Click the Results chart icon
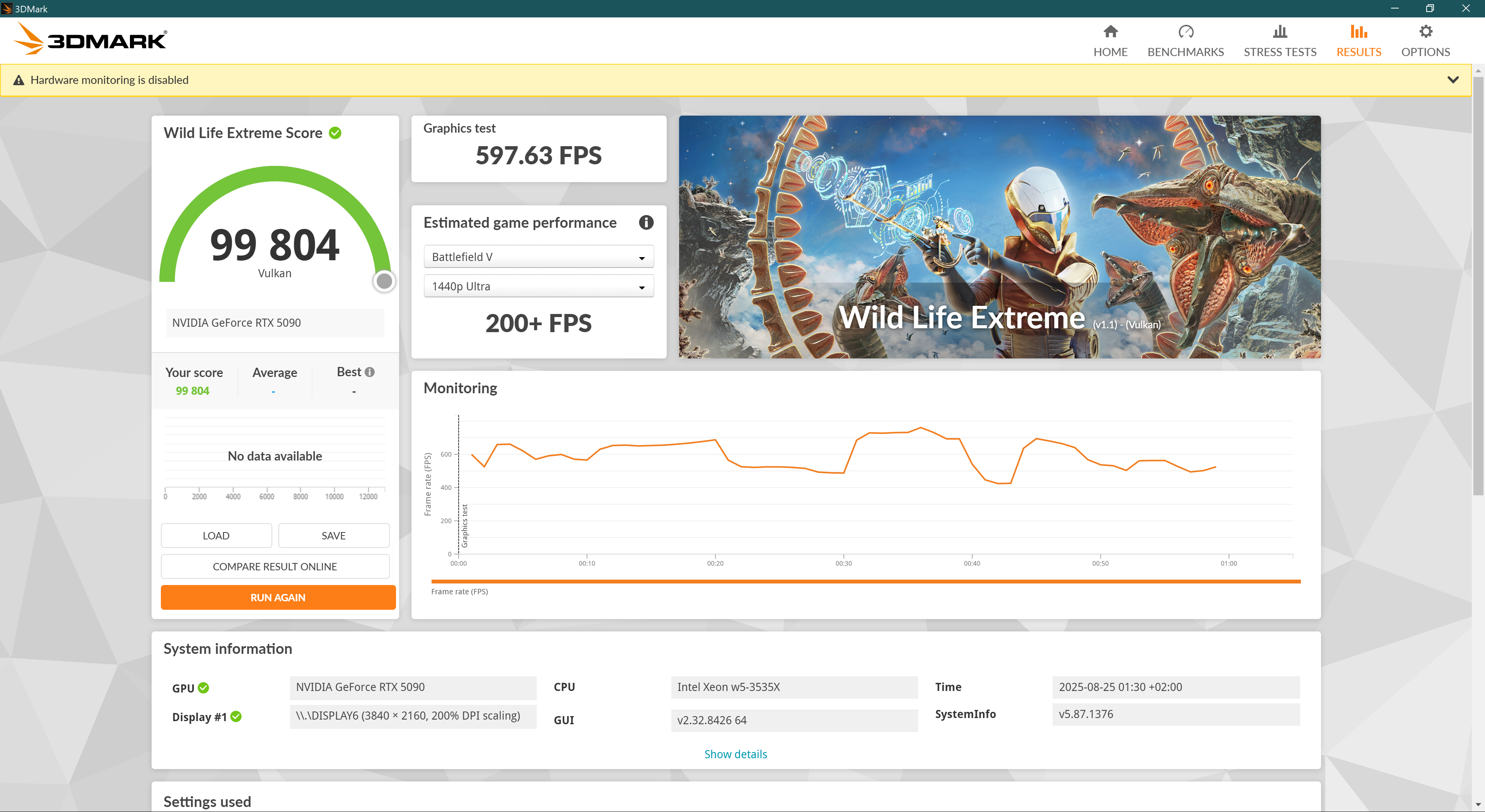This screenshot has width=1485, height=812. (x=1359, y=32)
